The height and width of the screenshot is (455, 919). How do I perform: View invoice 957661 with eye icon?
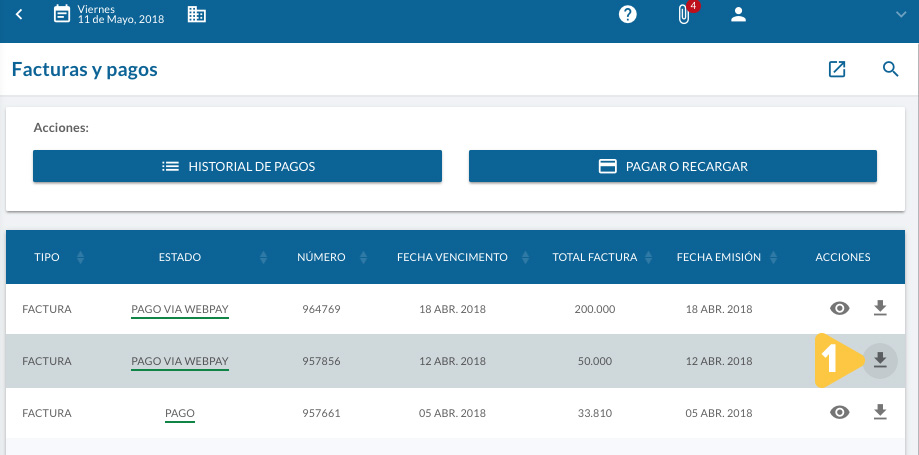(840, 413)
